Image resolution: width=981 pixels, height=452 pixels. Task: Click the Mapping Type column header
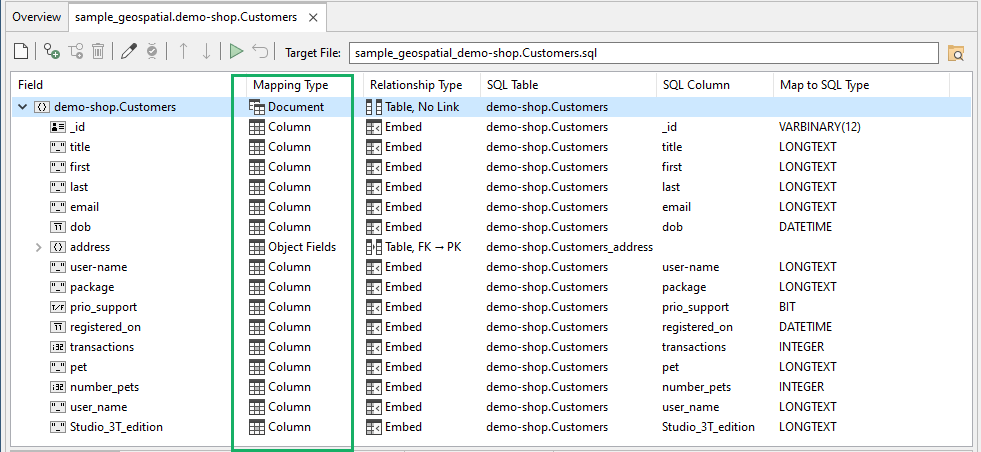pos(290,85)
